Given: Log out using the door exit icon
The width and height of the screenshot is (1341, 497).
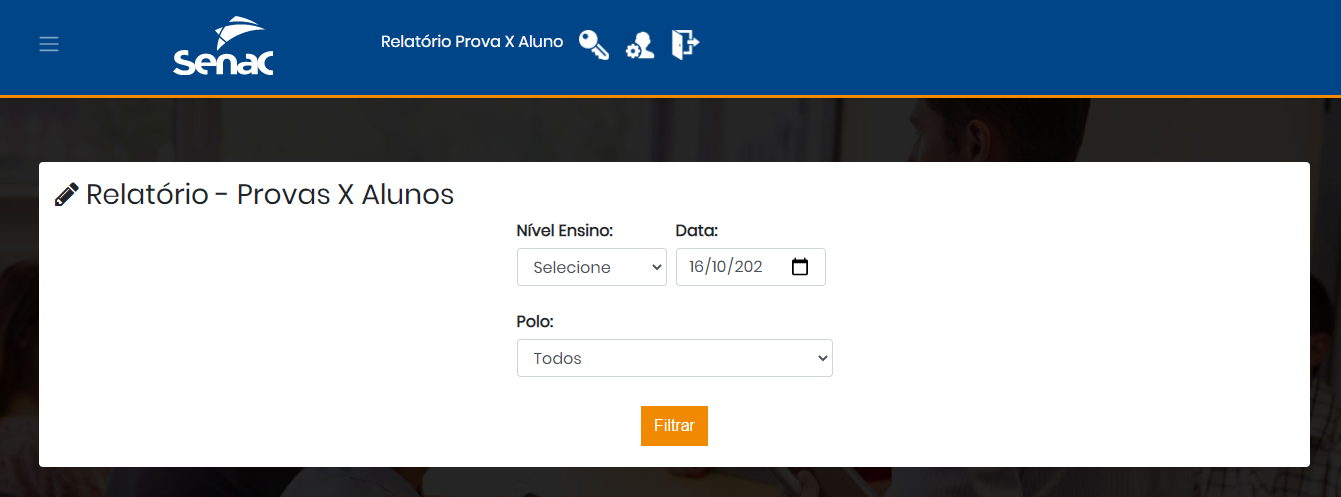Looking at the screenshot, I should coord(685,44).
